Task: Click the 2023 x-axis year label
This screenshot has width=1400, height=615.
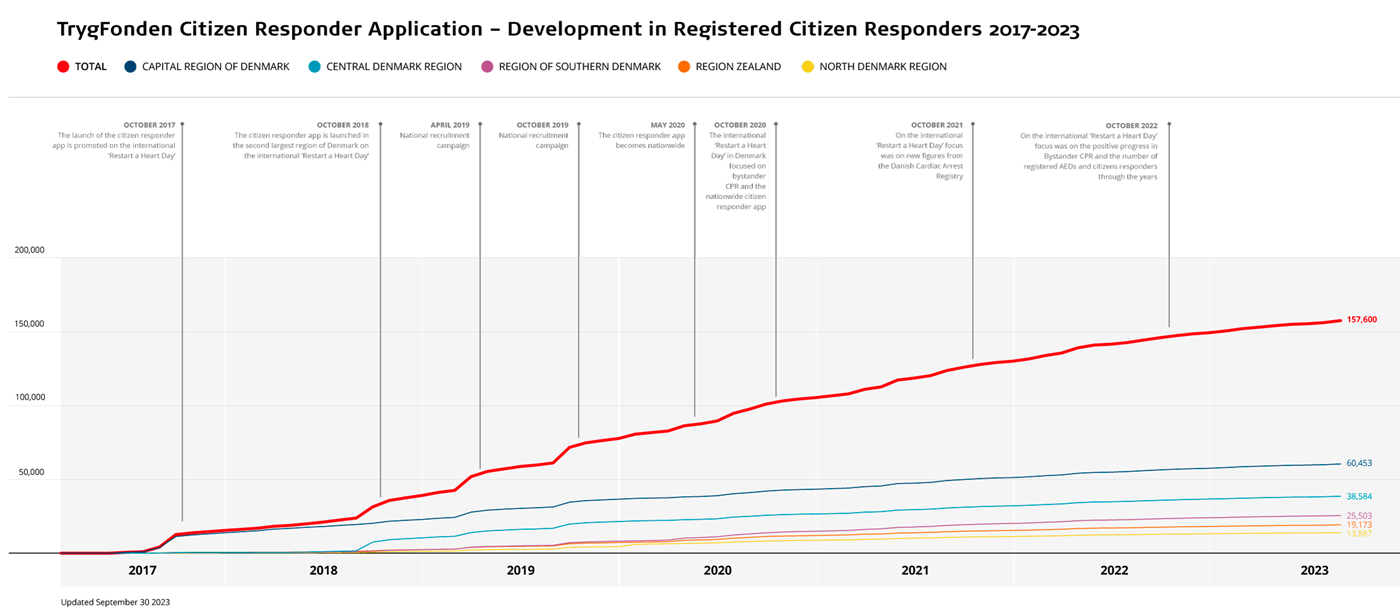Action: [x=1314, y=571]
